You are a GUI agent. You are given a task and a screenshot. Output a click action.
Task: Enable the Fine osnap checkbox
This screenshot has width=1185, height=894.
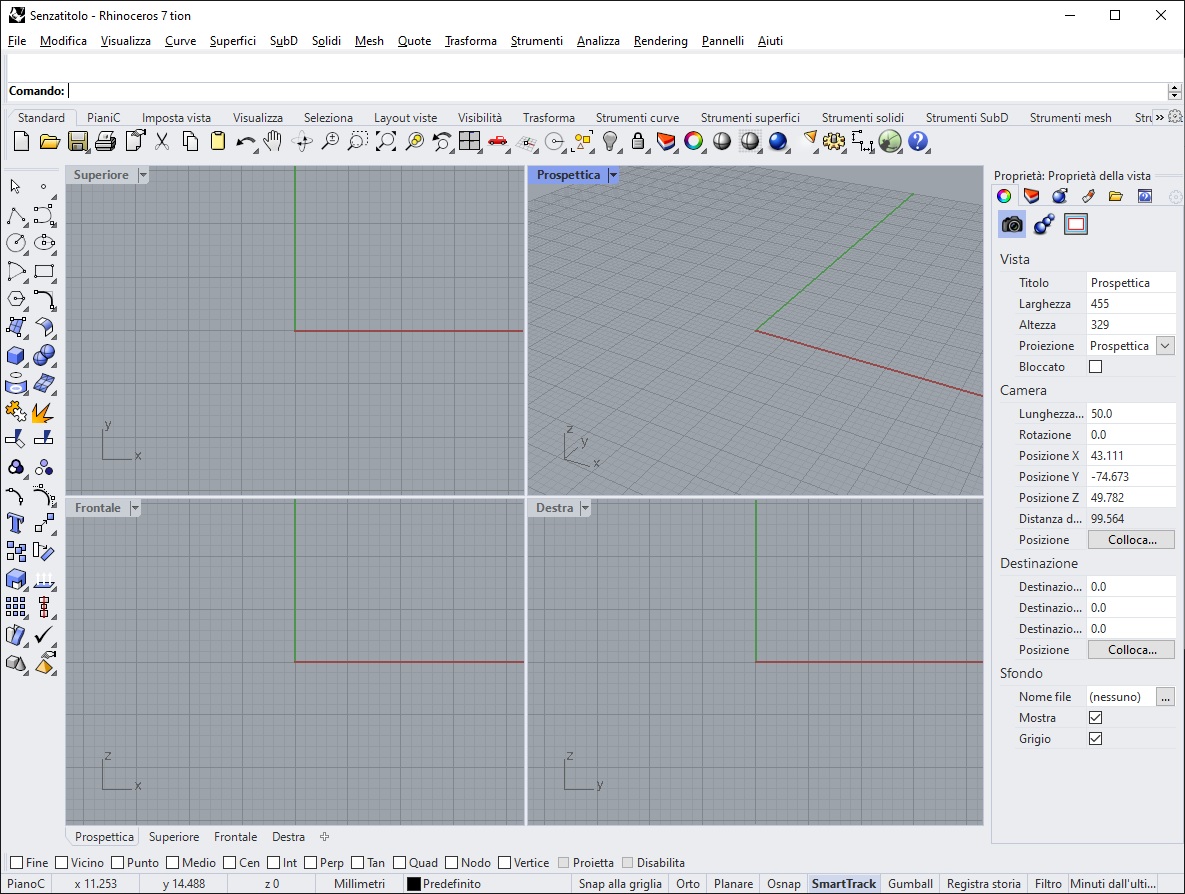pyautogui.click(x=16, y=862)
